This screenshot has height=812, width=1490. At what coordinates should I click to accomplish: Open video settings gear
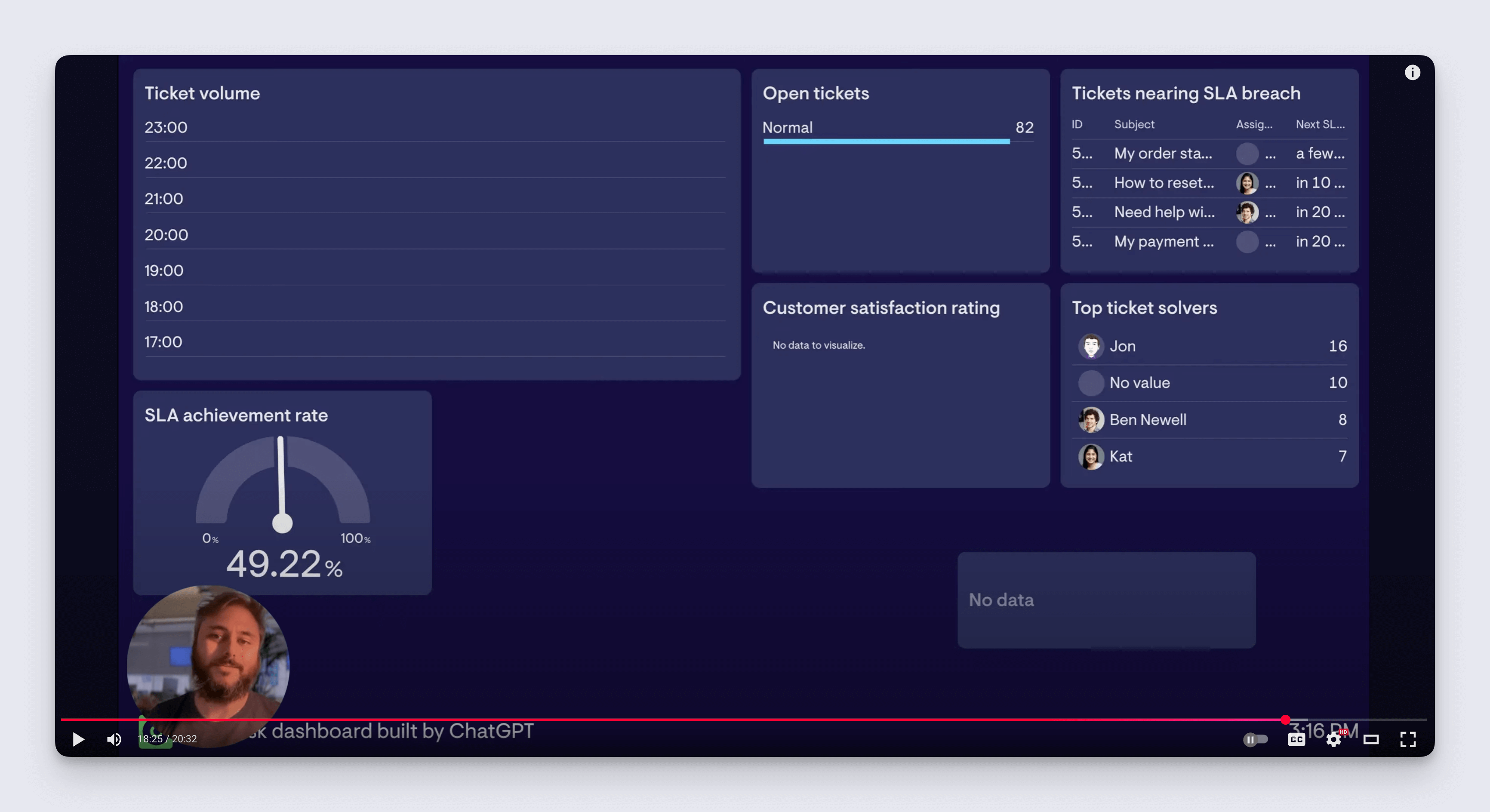coord(1333,739)
